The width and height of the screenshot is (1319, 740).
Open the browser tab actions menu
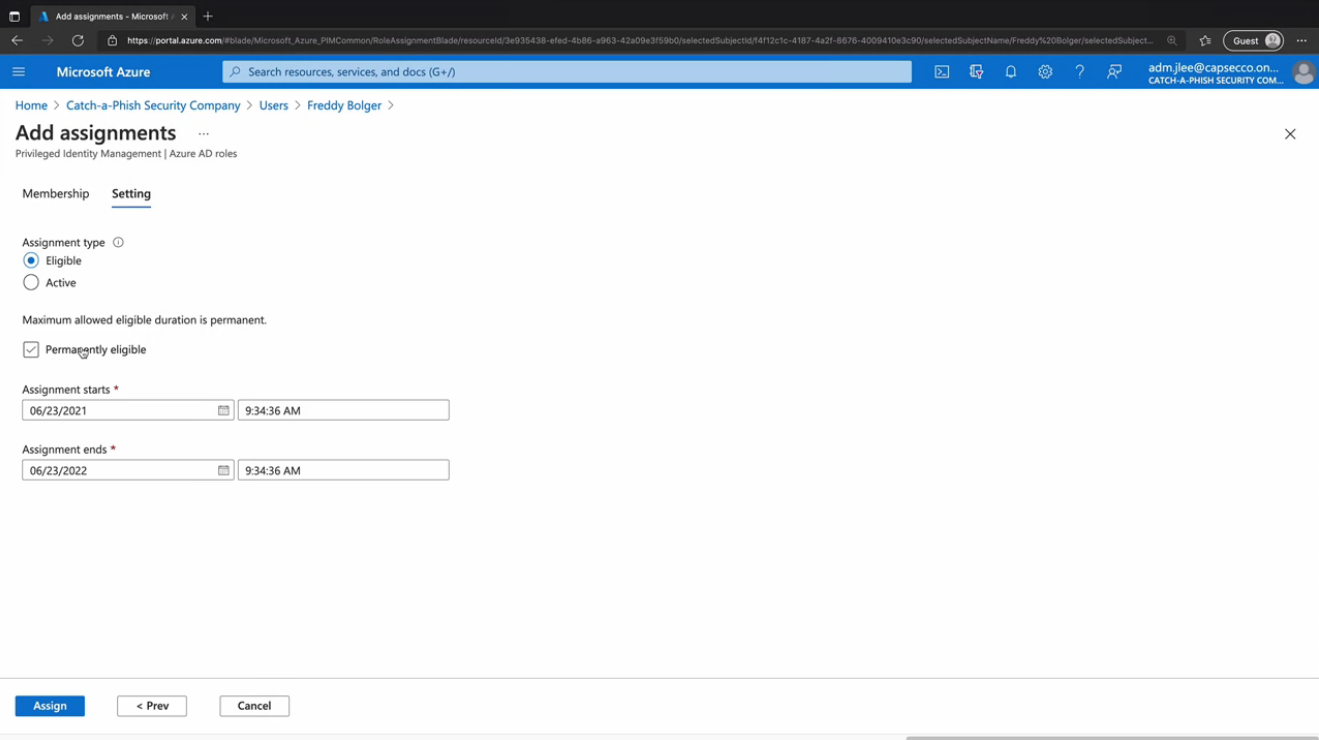[x=14, y=17]
